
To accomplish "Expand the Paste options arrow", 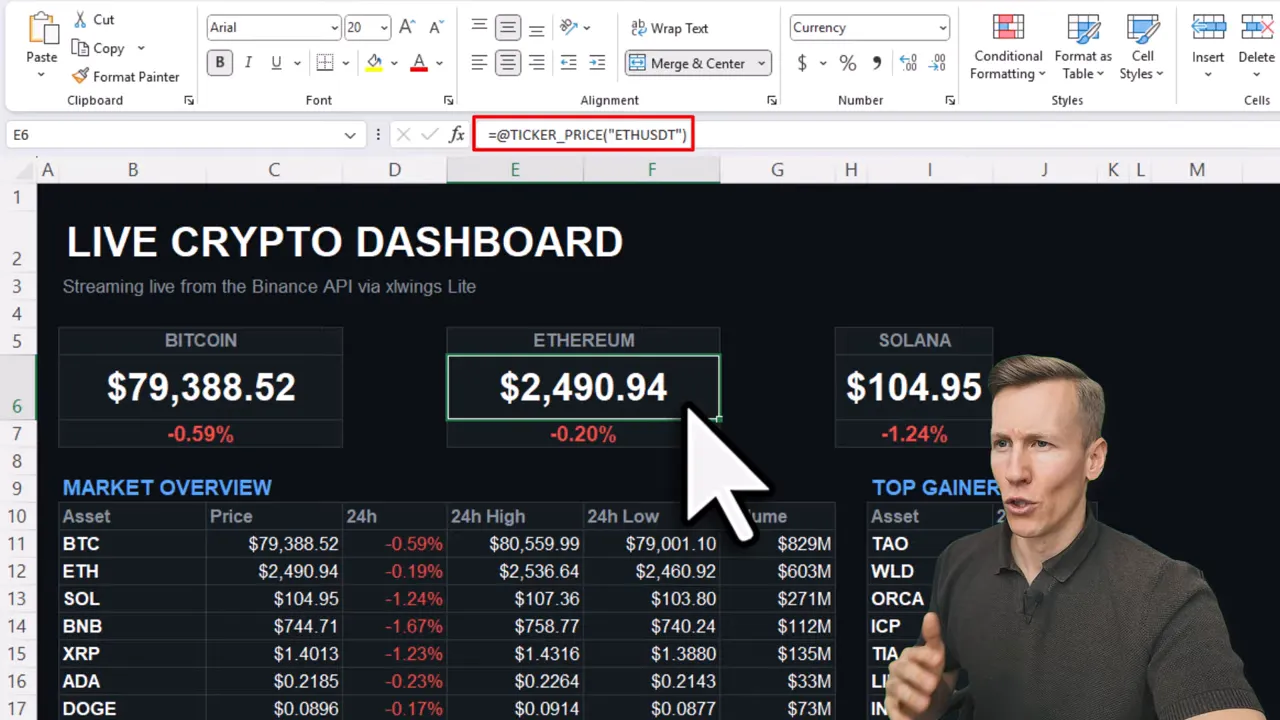I will (42, 75).
